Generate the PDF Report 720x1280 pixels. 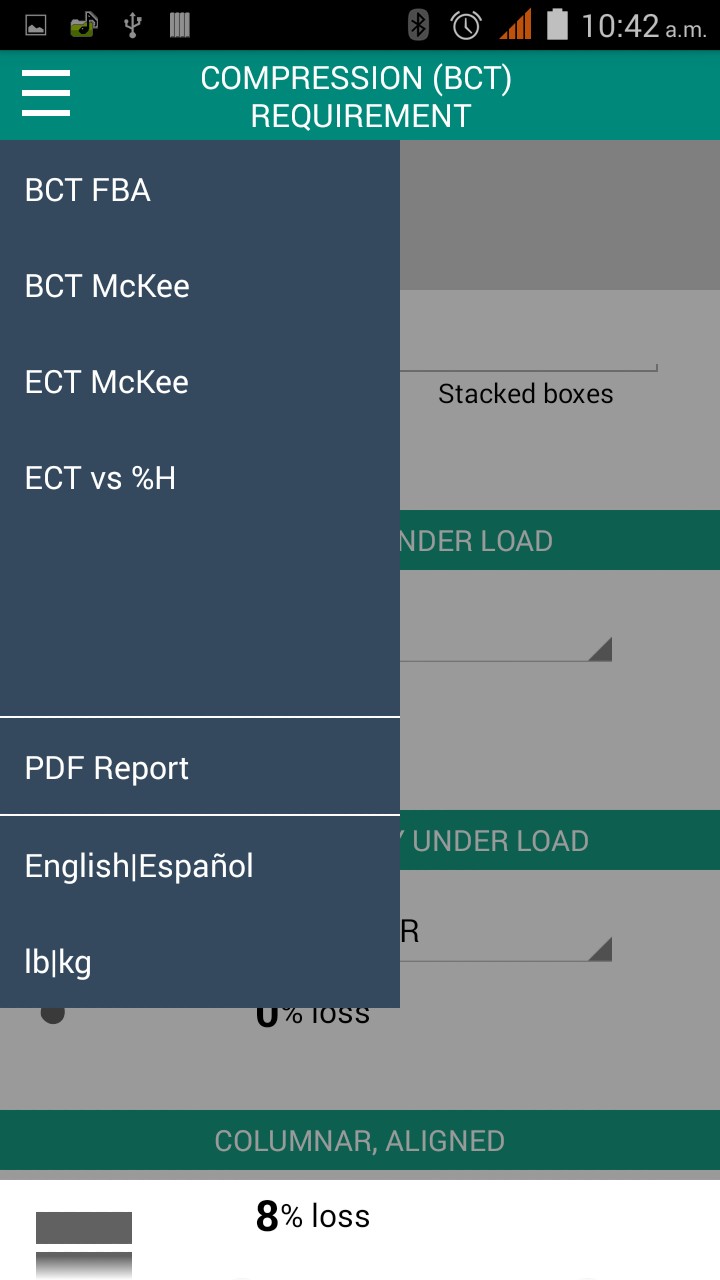[x=107, y=768]
